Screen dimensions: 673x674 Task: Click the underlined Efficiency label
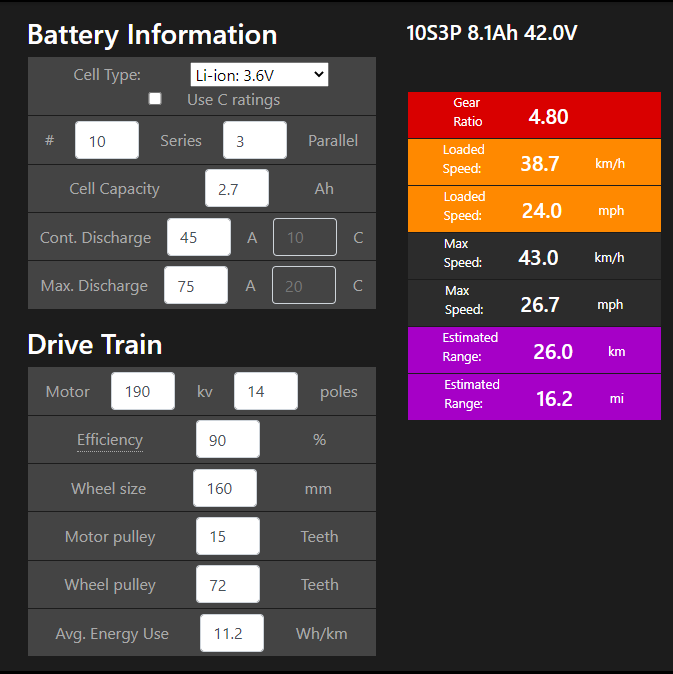point(110,440)
